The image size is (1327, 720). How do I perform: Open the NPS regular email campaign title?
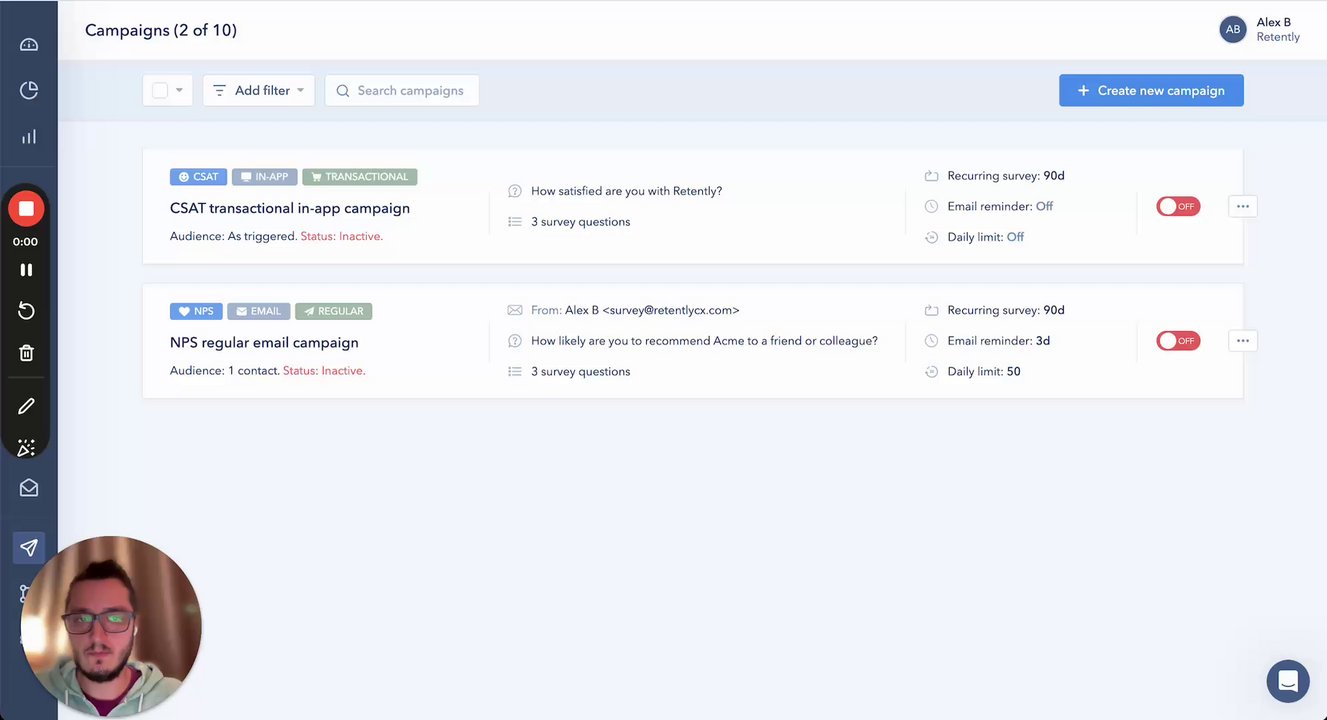pyautogui.click(x=264, y=342)
